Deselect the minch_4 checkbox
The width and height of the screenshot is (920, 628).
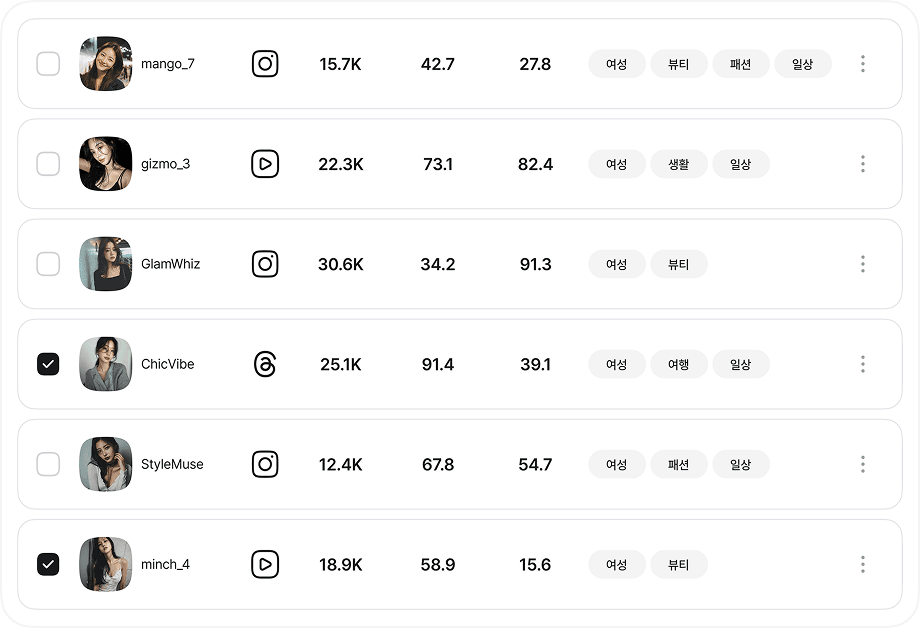pos(48,564)
